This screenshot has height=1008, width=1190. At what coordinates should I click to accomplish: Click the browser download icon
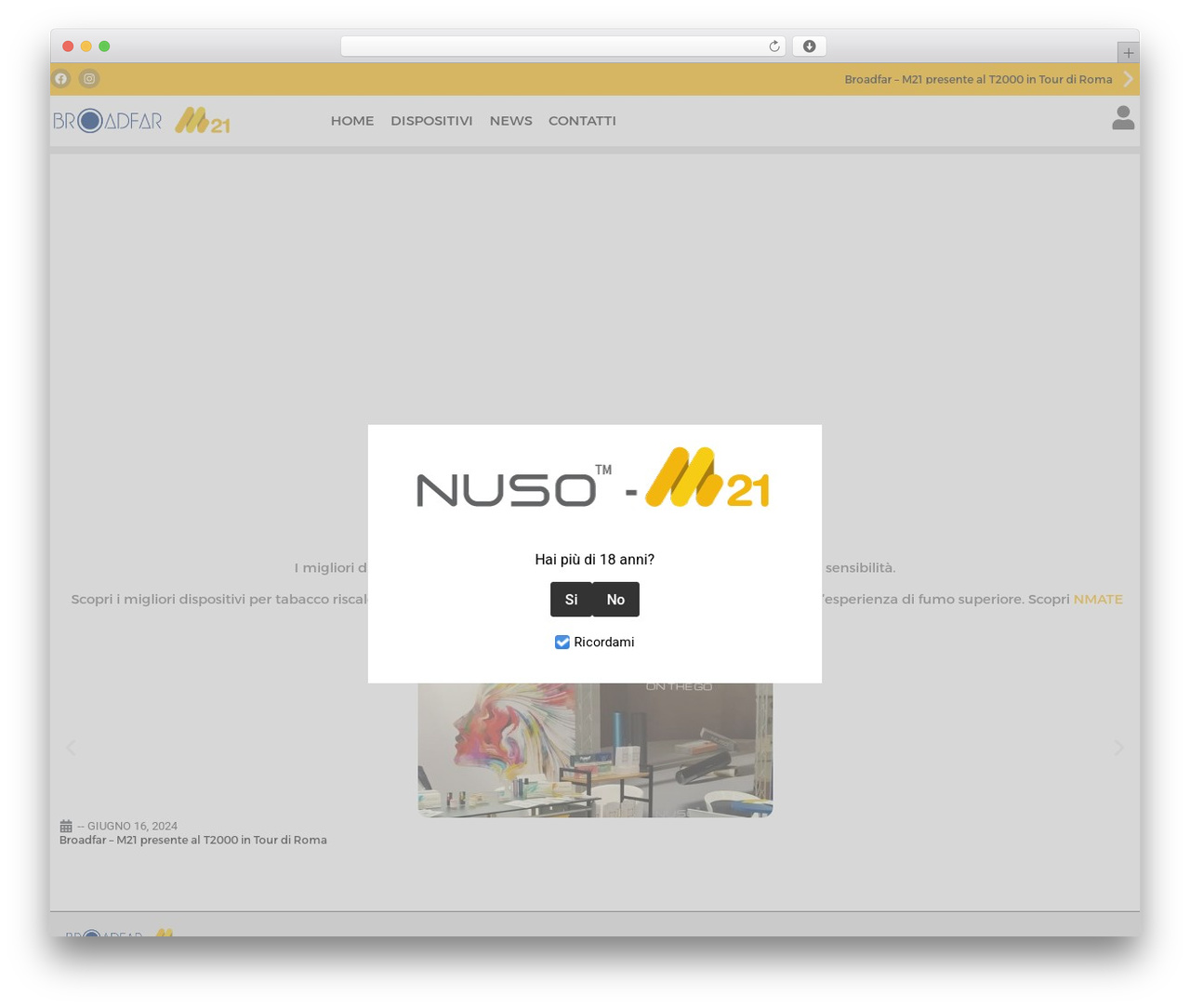810,46
